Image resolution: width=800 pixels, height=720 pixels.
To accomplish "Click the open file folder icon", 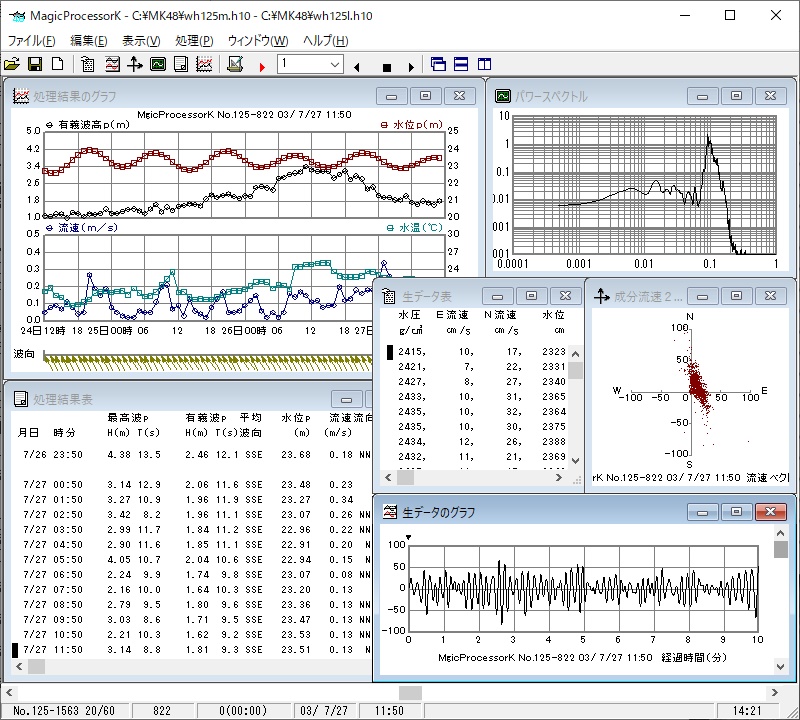I will pyautogui.click(x=12, y=65).
